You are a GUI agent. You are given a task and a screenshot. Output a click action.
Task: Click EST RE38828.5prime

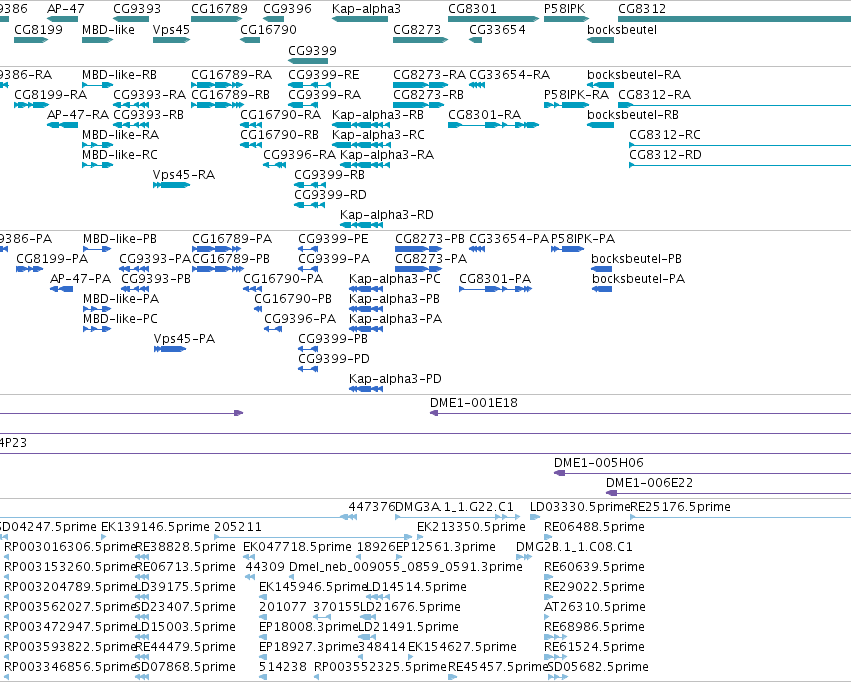[x=185, y=547]
